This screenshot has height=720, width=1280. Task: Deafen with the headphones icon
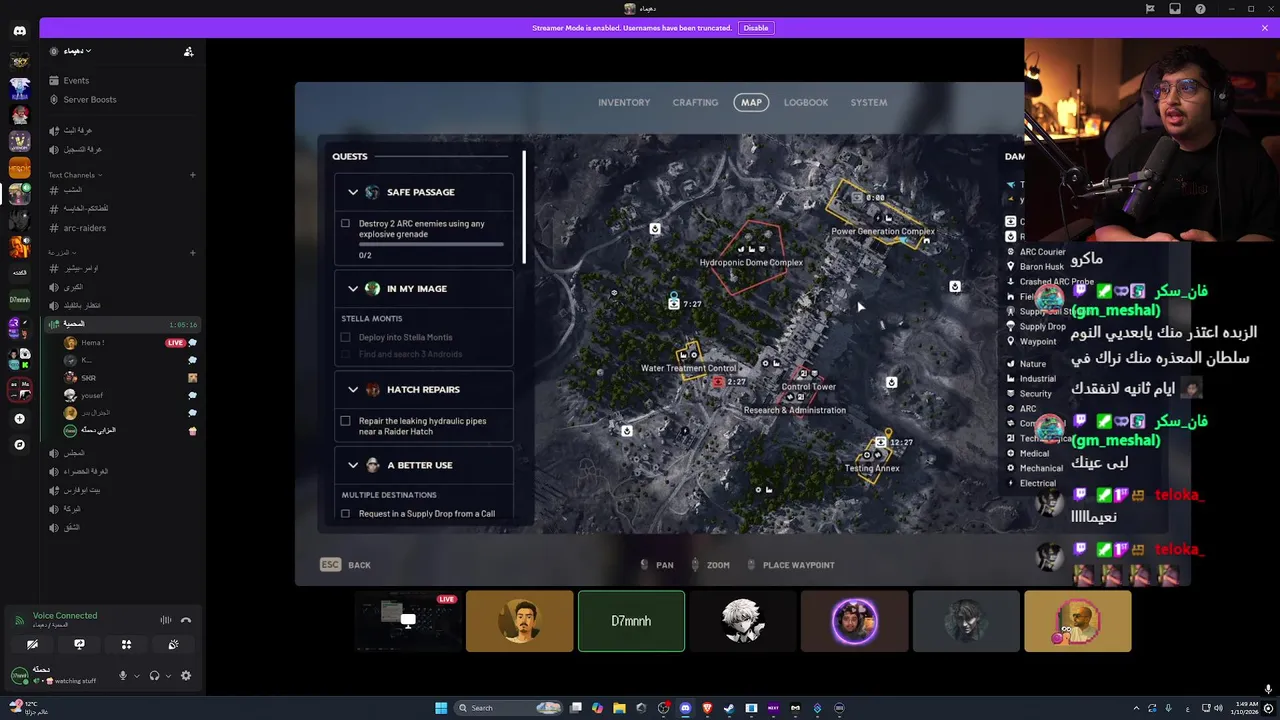(154, 676)
